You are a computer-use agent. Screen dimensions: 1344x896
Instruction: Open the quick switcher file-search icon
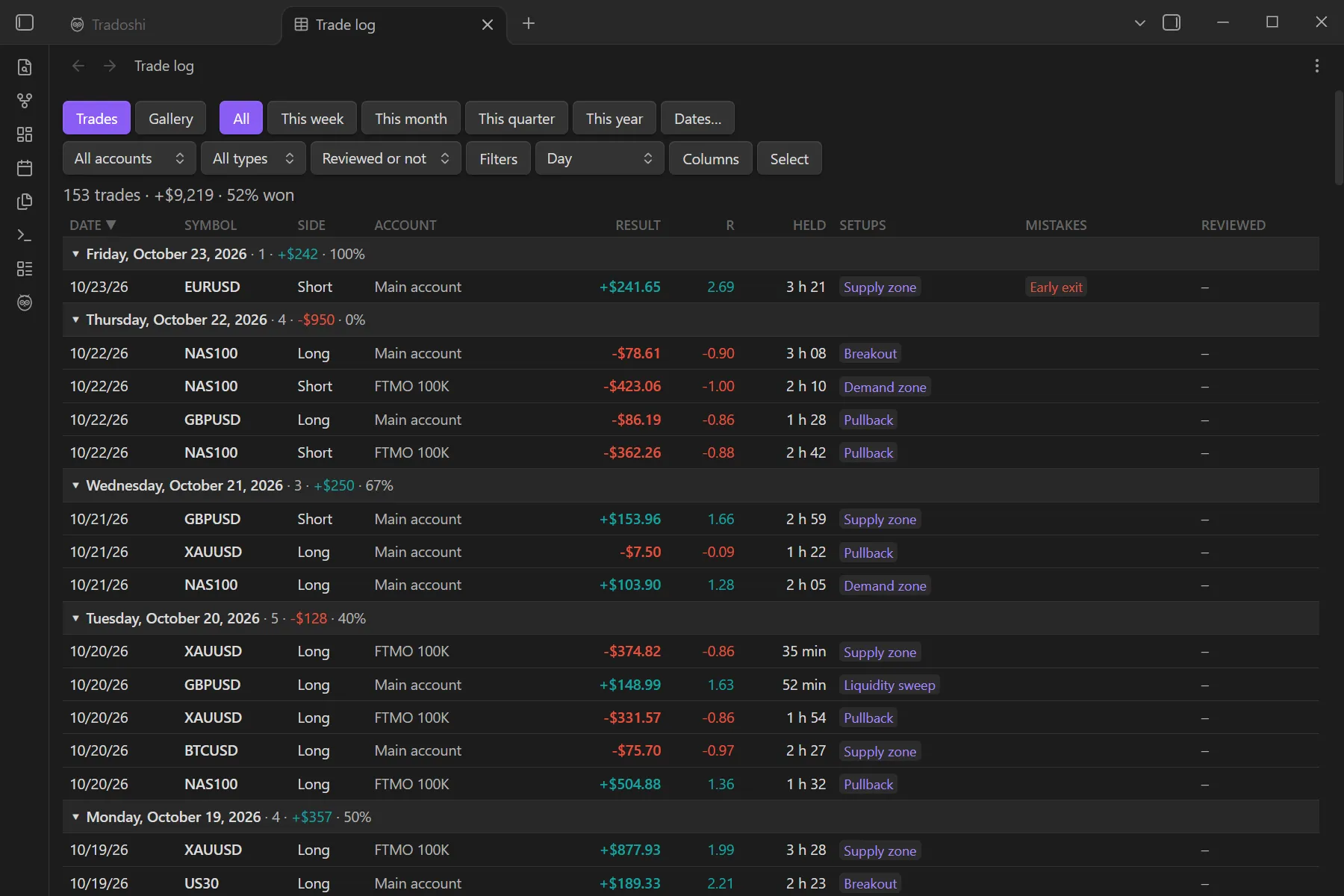tap(25, 67)
